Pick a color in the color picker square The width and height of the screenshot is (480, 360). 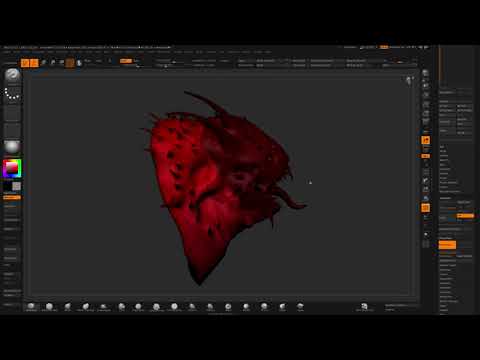[x=12, y=168]
